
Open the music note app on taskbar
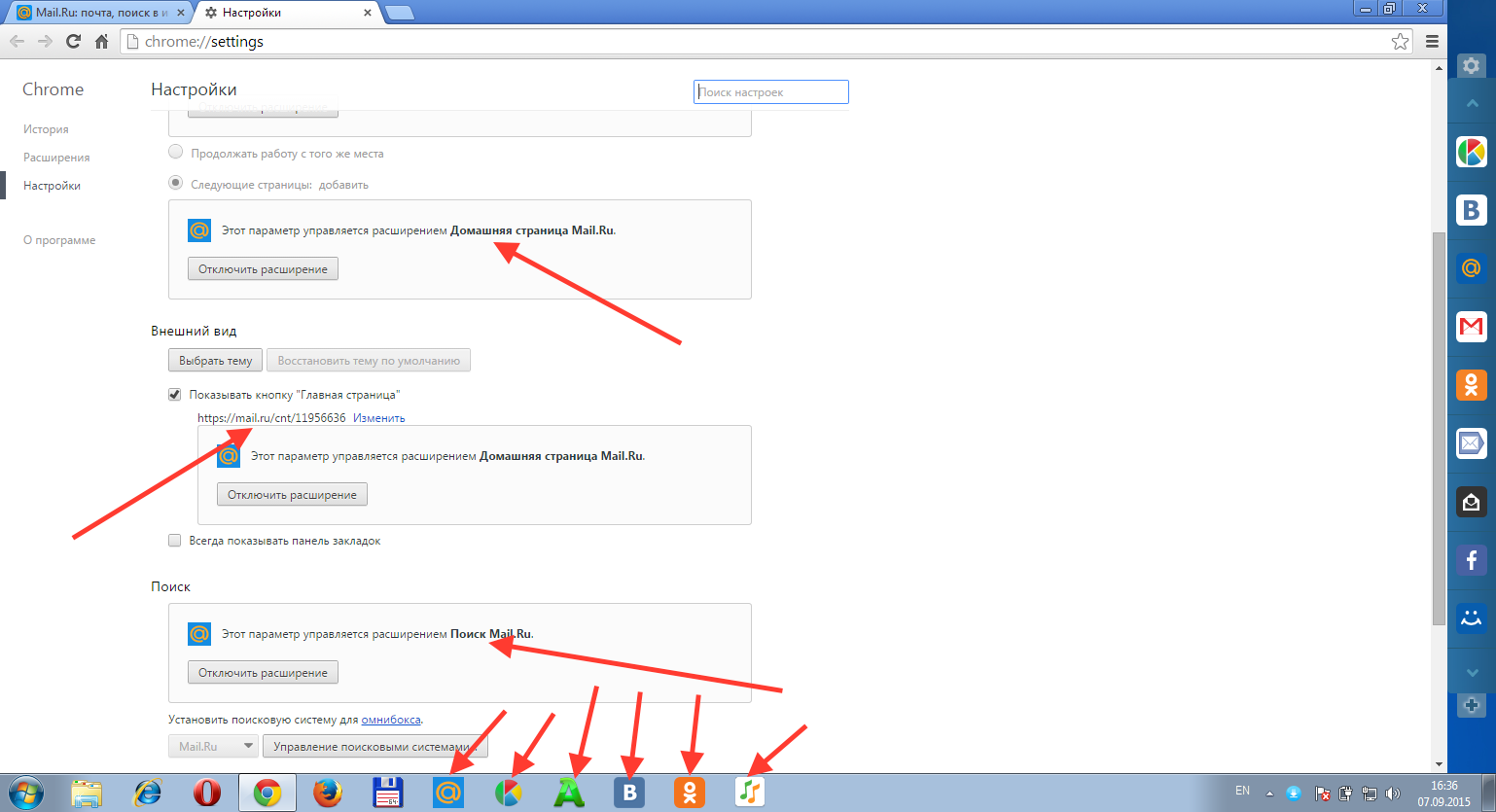tap(749, 793)
